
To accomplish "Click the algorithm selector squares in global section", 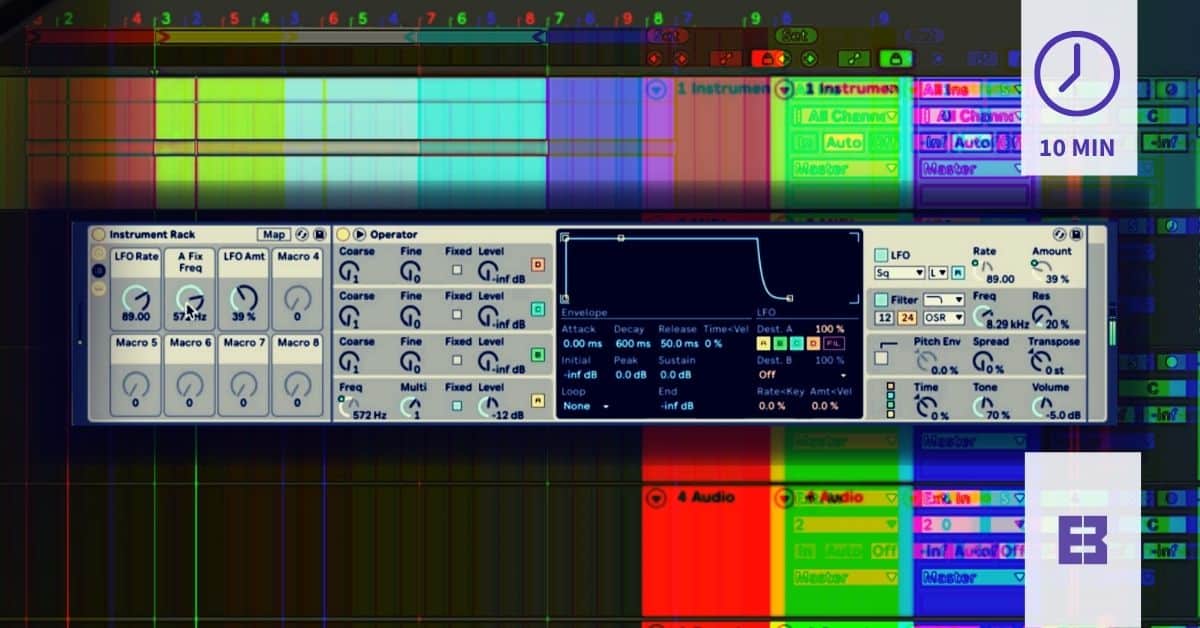I will (890, 398).
